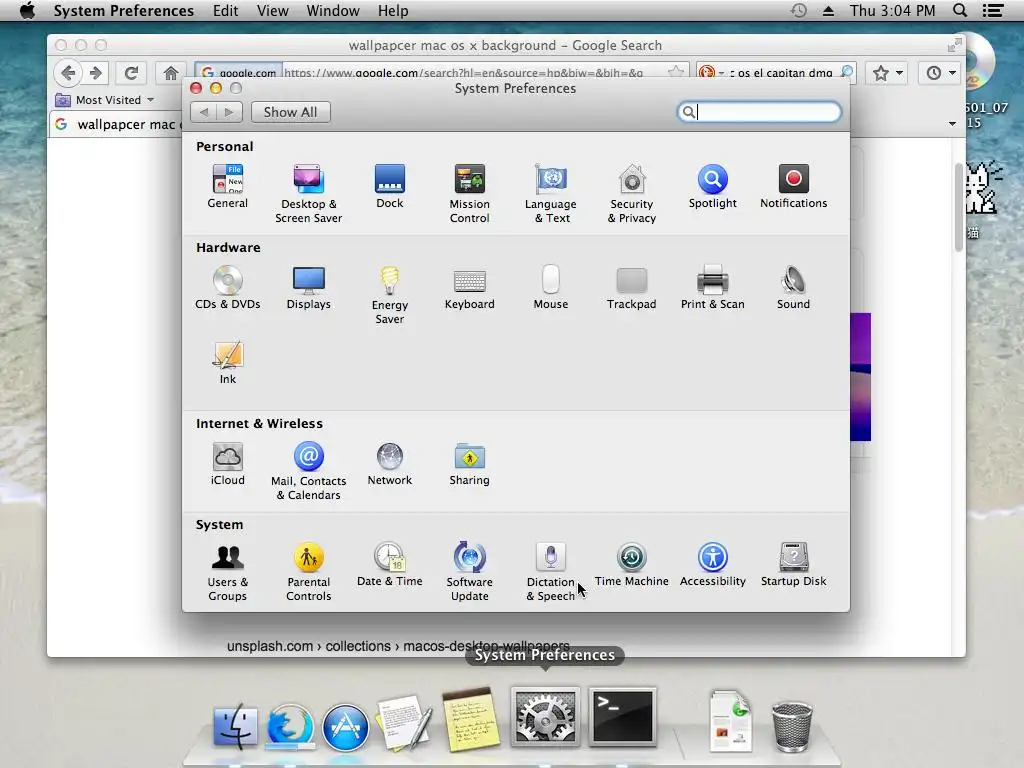Open the browser bookmarks star dropdown

click(888, 73)
